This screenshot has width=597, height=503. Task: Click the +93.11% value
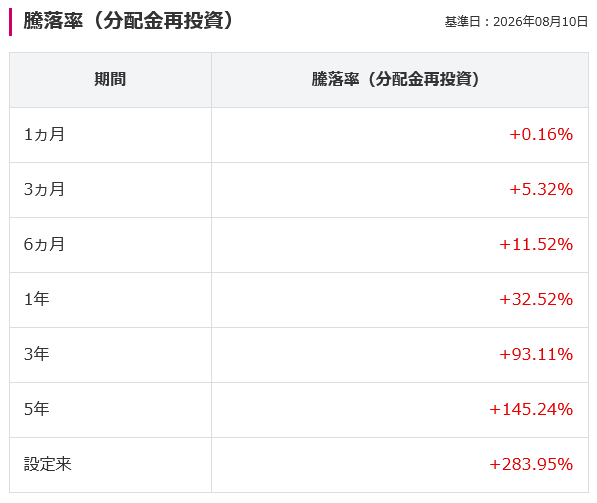536,354
